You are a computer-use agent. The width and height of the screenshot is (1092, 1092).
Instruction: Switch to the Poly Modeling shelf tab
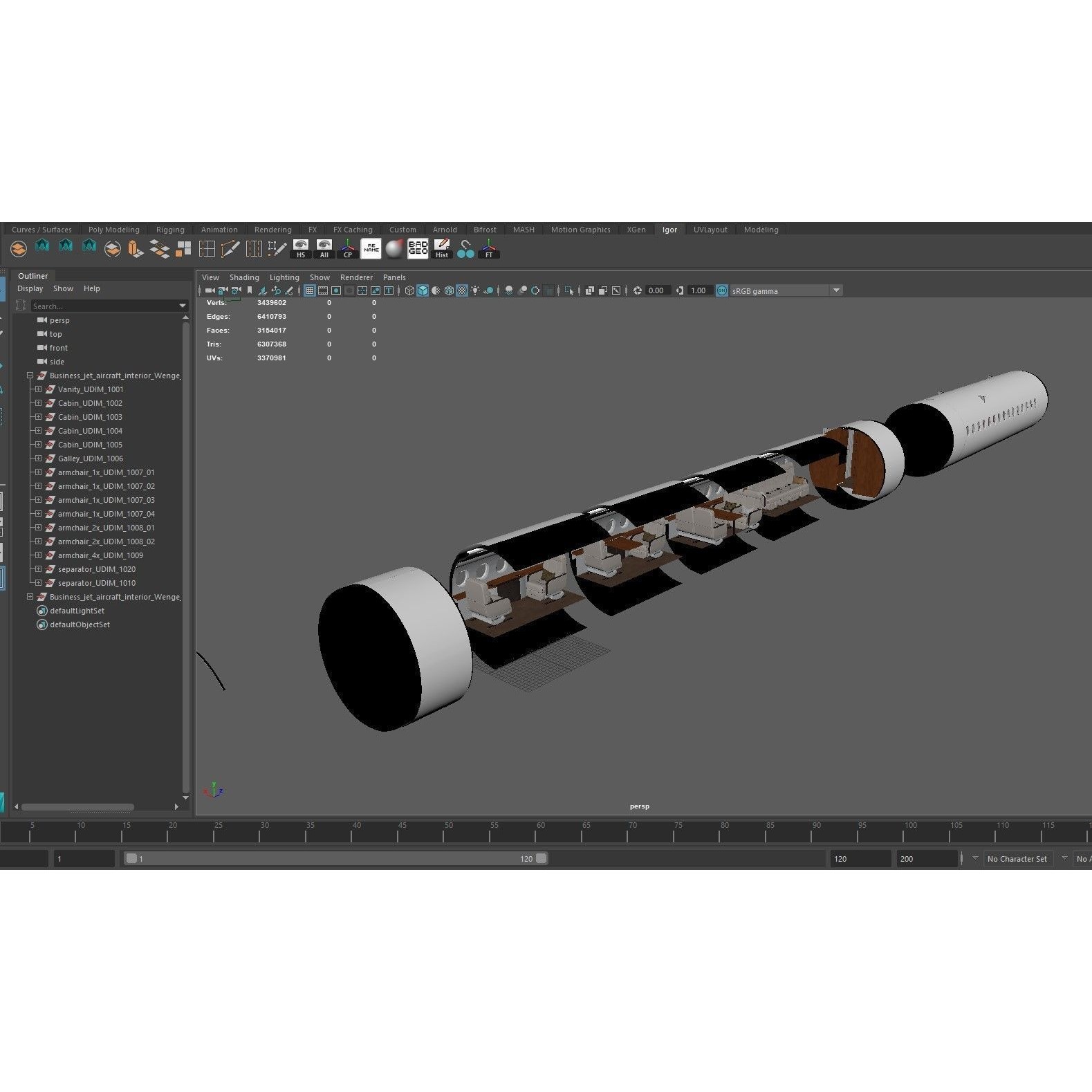point(113,230)
